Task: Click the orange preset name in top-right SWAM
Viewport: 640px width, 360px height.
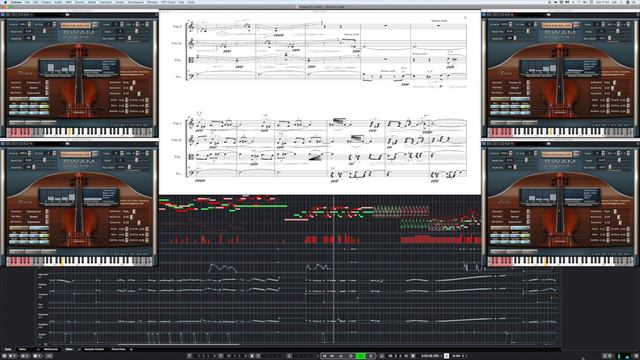Action: pyautogui.click(x=557, y=25)
